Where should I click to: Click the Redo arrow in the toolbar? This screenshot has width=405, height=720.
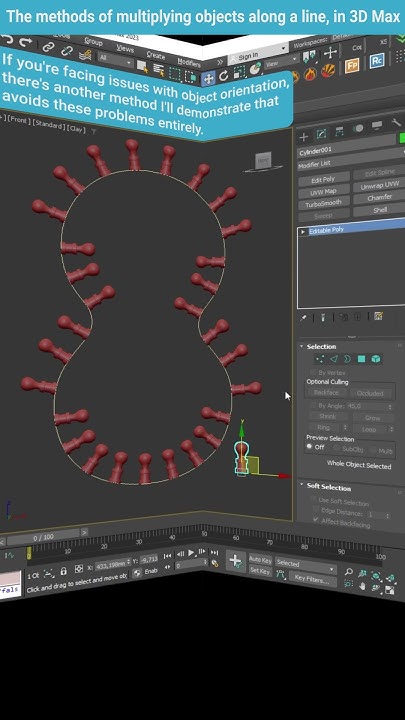pos(26,42)
